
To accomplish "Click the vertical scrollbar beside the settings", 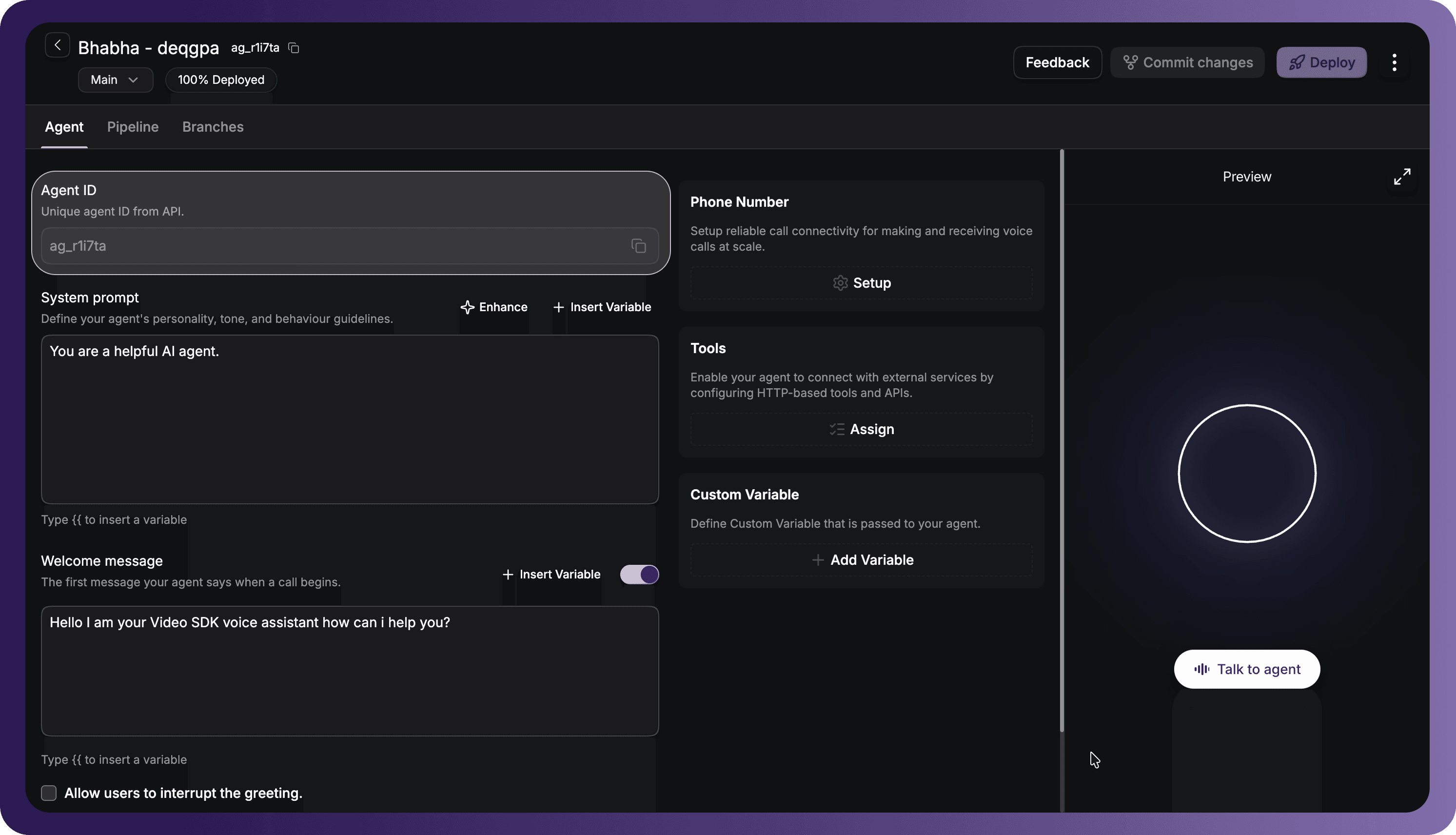I will pos(1062,440).
